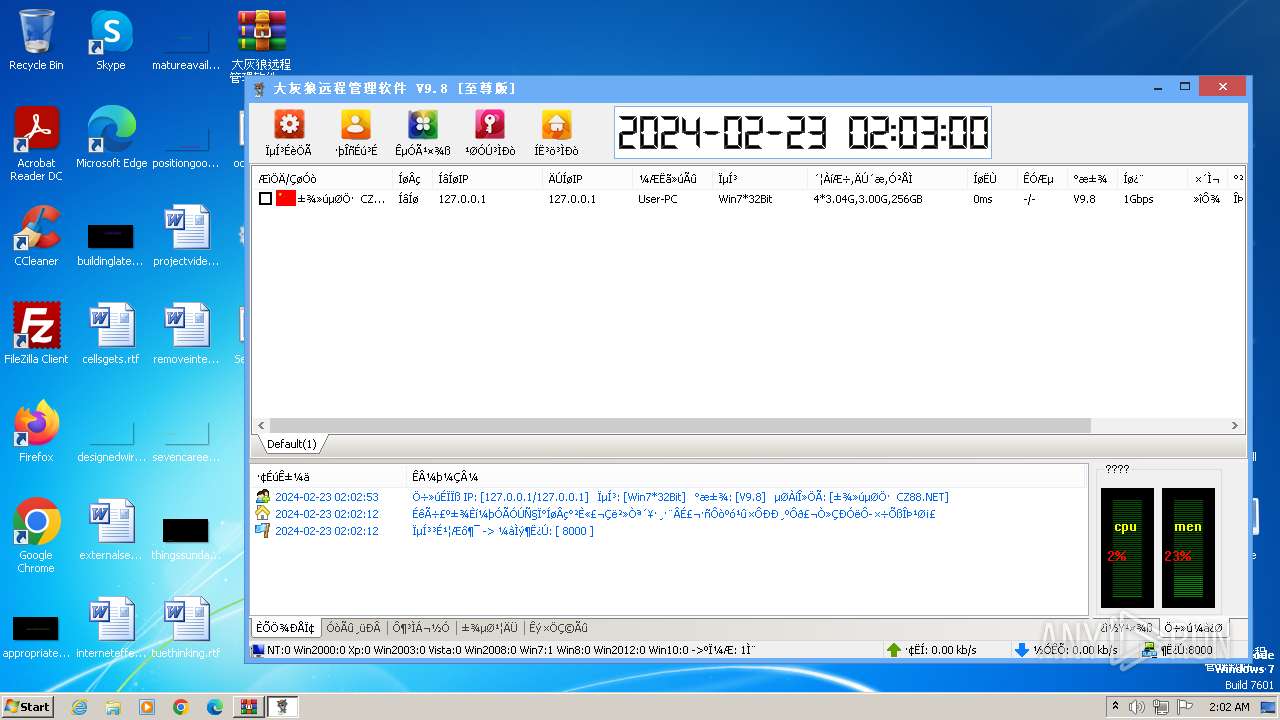Click the column header above Win7*32Bit
Screen dimensions: 1280x720
pyautogui.click(x=759, y=179)
